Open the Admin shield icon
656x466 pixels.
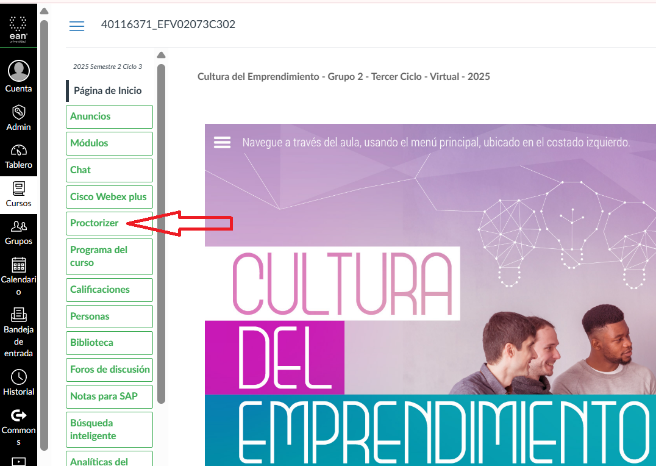click(18, 112)
